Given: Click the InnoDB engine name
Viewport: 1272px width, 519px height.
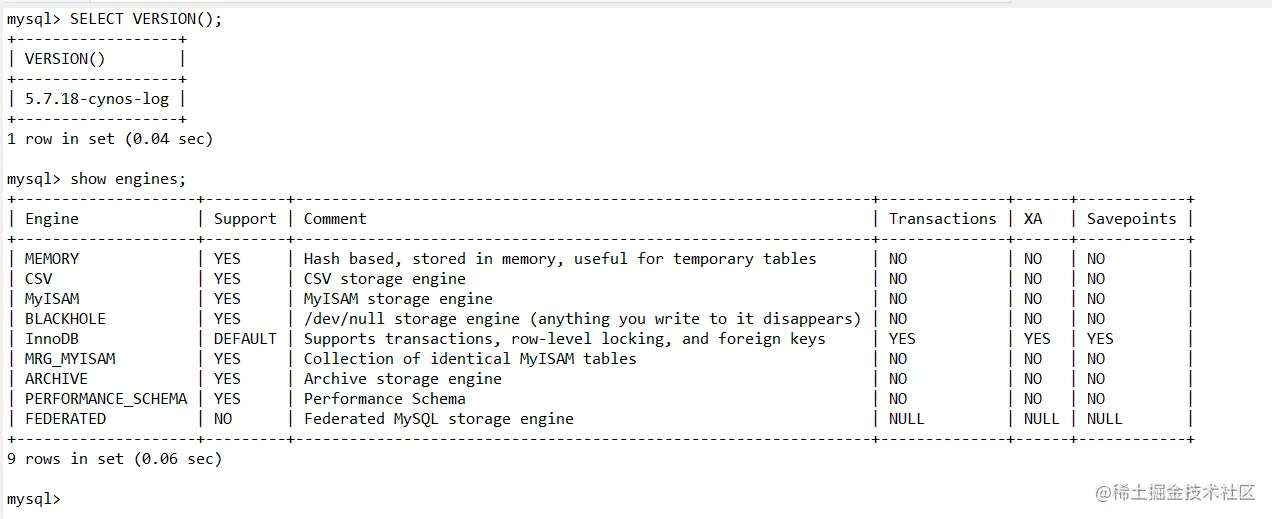Looking at the screenshot, I should coord(52,339).
